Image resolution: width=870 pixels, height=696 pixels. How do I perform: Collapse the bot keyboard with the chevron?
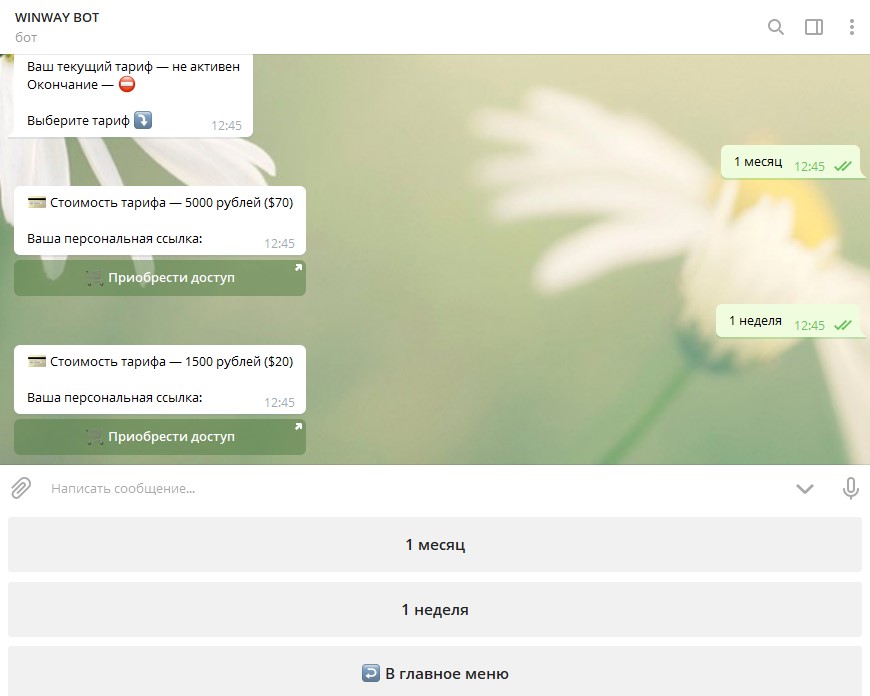pos(805,488)
